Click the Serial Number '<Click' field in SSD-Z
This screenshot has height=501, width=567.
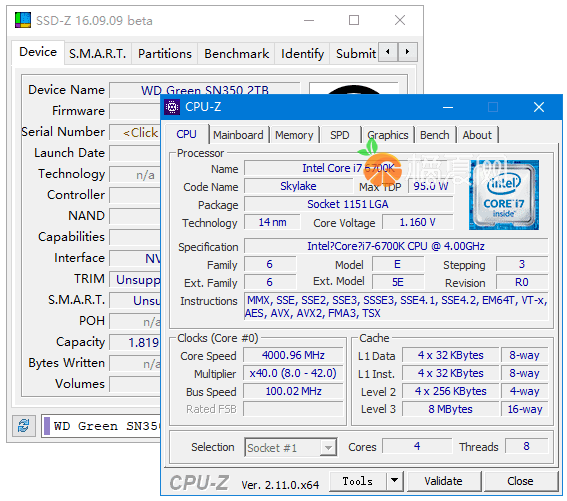[x=135, y=133]
